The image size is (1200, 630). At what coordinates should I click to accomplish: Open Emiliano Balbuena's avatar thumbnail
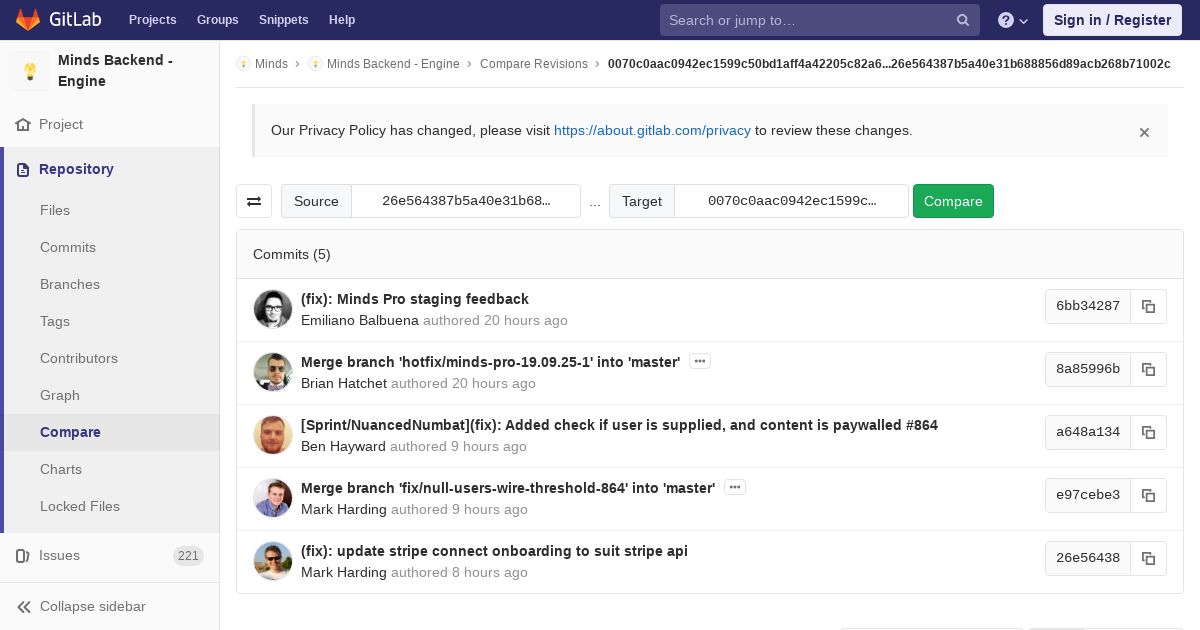(273, 309)
